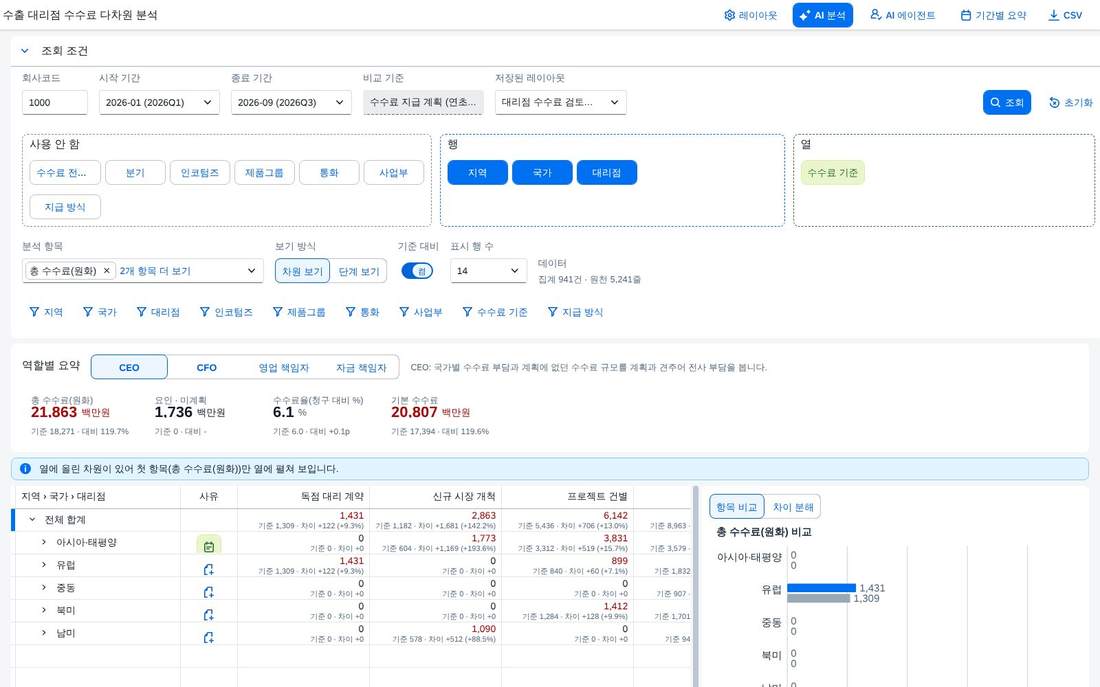Reset conditions with 초기화

(x=1071, y=102)
